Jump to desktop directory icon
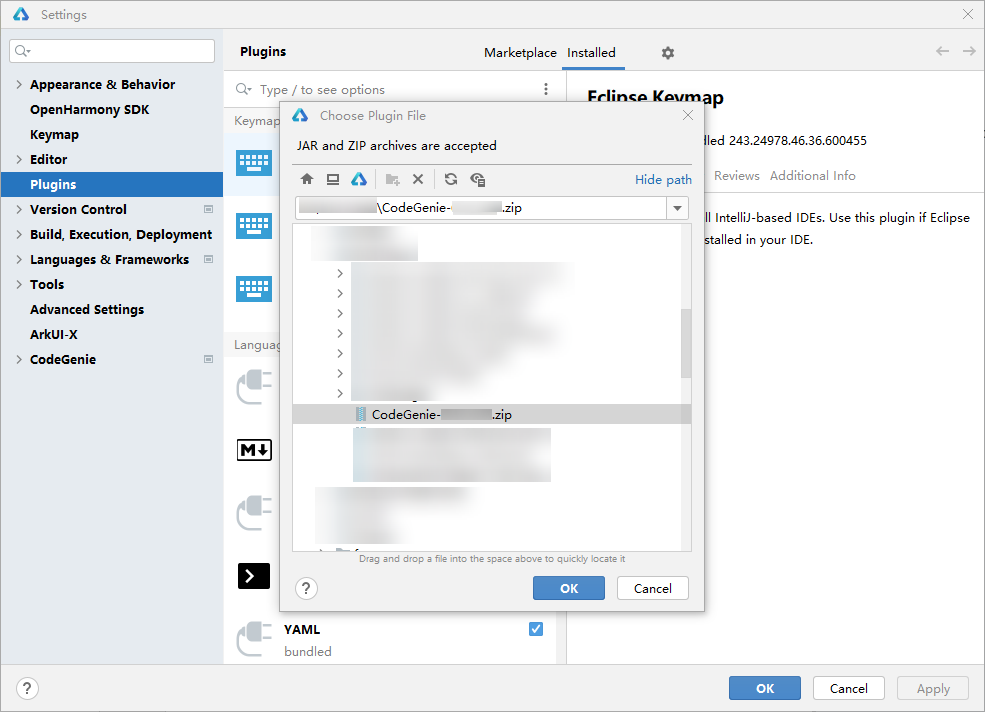Viewport: 985px width, 712px height. click(x=333, y=179)
